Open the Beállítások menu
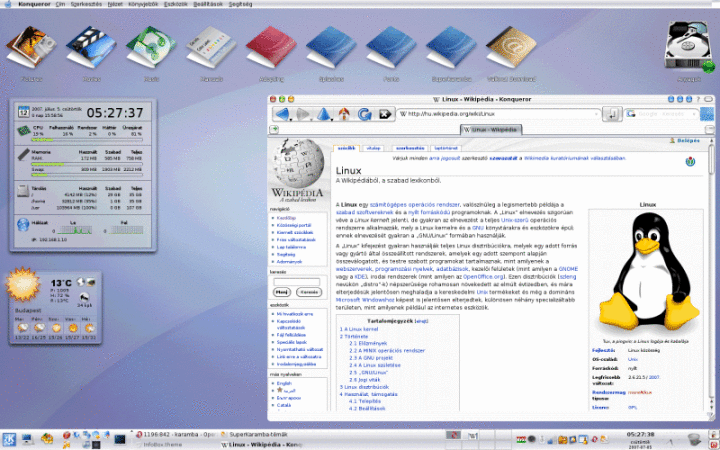Viewport: 720px width, 450px height. (208, 4)
